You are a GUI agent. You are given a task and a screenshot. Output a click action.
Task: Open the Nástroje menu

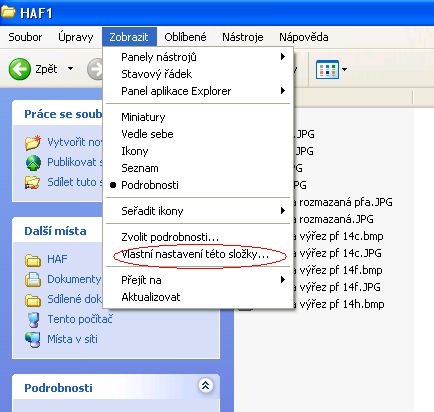pyautogui.click(x=243, y=37)
